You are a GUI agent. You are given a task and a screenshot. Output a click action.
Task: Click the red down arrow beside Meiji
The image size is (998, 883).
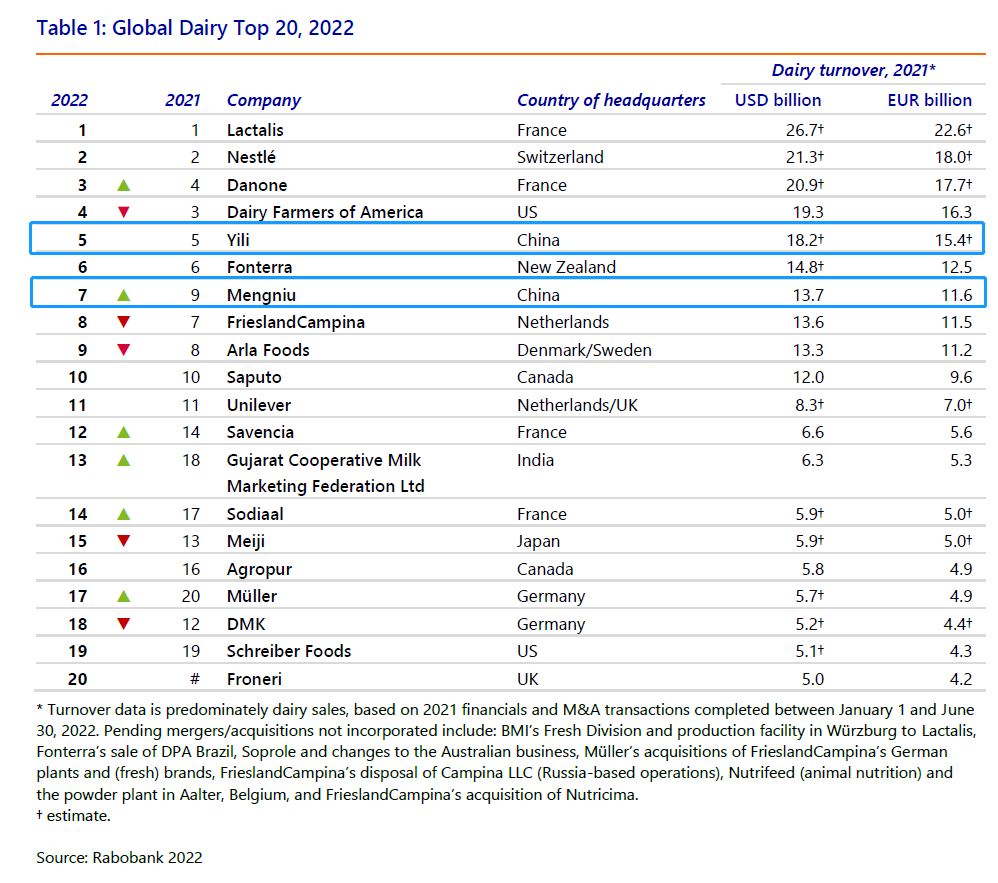point(123,541)
